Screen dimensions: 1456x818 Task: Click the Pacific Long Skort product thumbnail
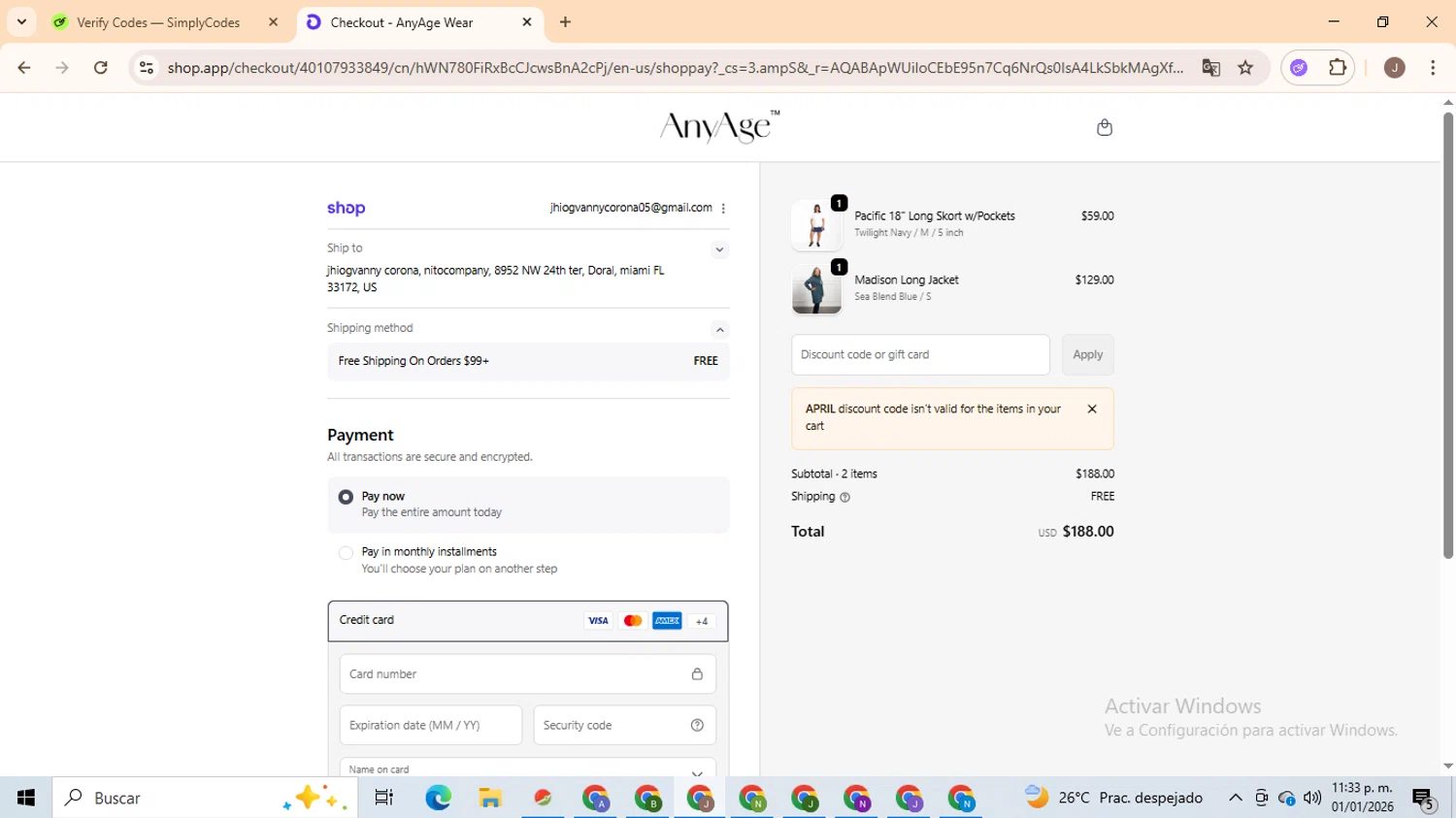[x=816, y=225]
